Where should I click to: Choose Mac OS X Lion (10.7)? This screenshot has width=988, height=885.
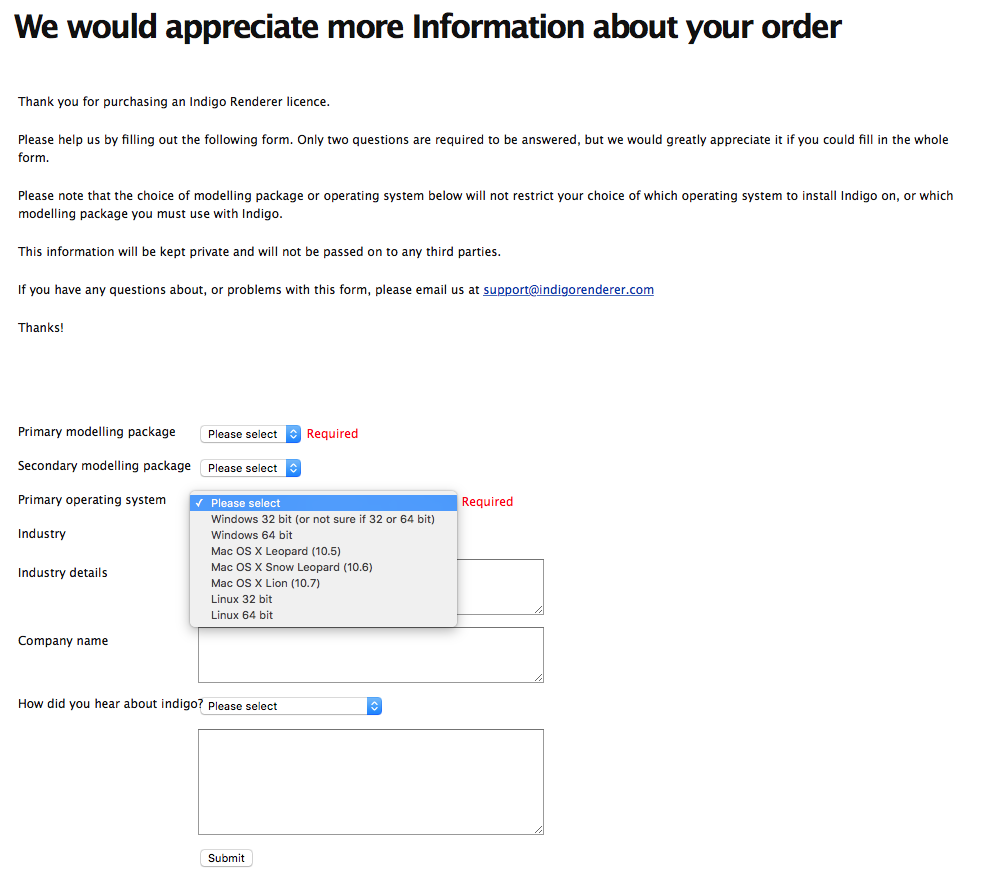point(323,583)
